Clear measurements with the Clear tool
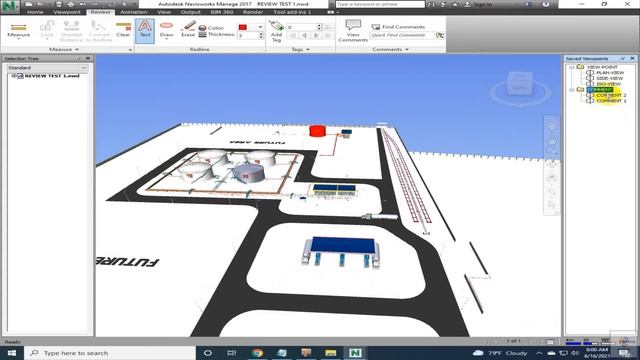This screenshot has width=640, height=360. coord(123,30)
